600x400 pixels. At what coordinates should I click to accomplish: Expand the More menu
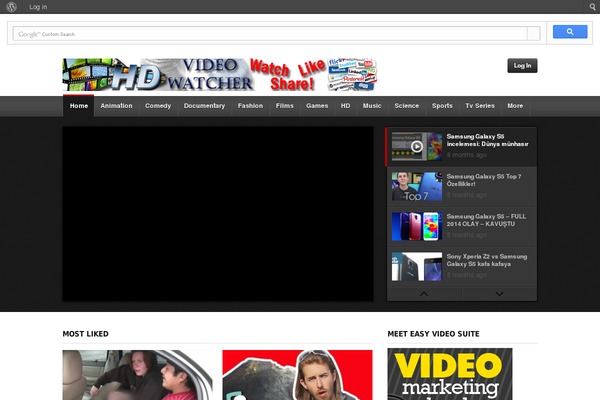pyautogui.click(x=515, y=106)
